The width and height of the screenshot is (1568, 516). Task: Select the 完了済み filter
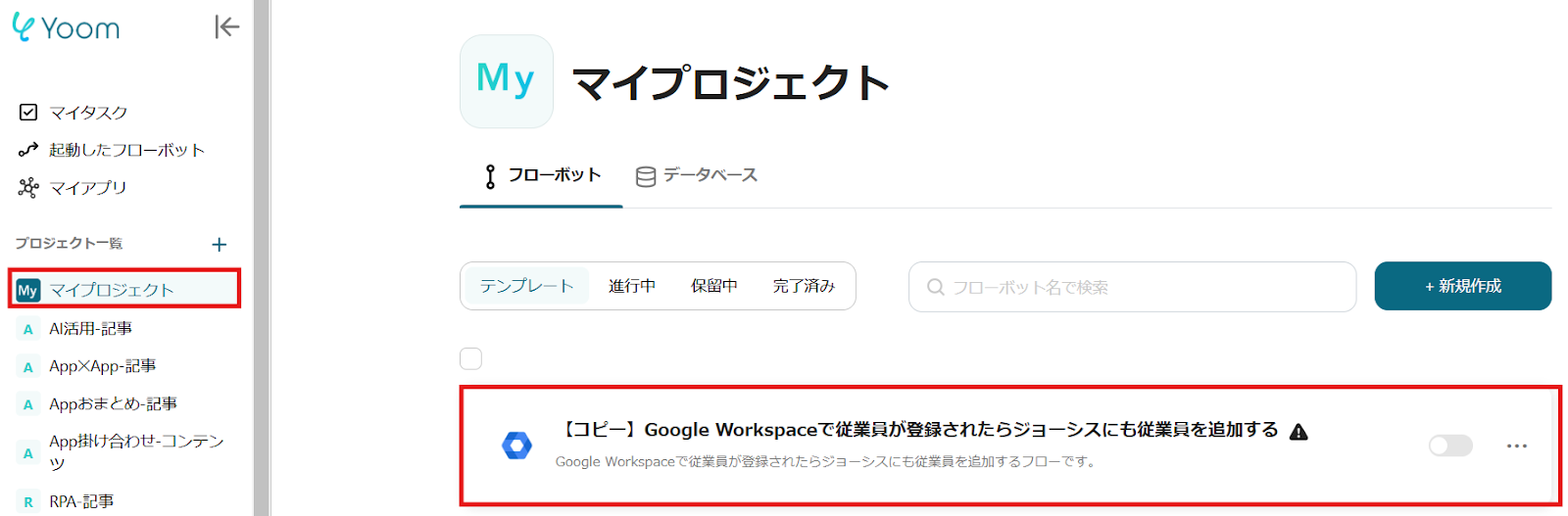(x=804, y=286)
